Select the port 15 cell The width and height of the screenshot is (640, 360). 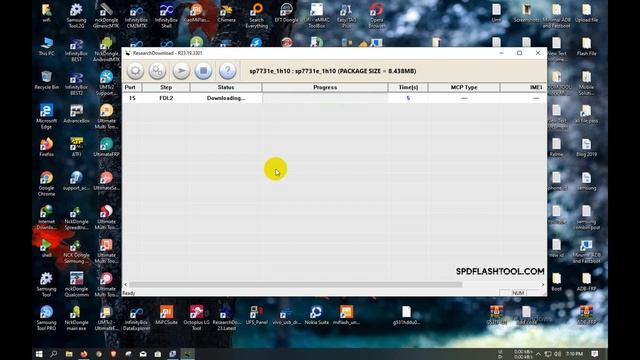click(132, 98)
